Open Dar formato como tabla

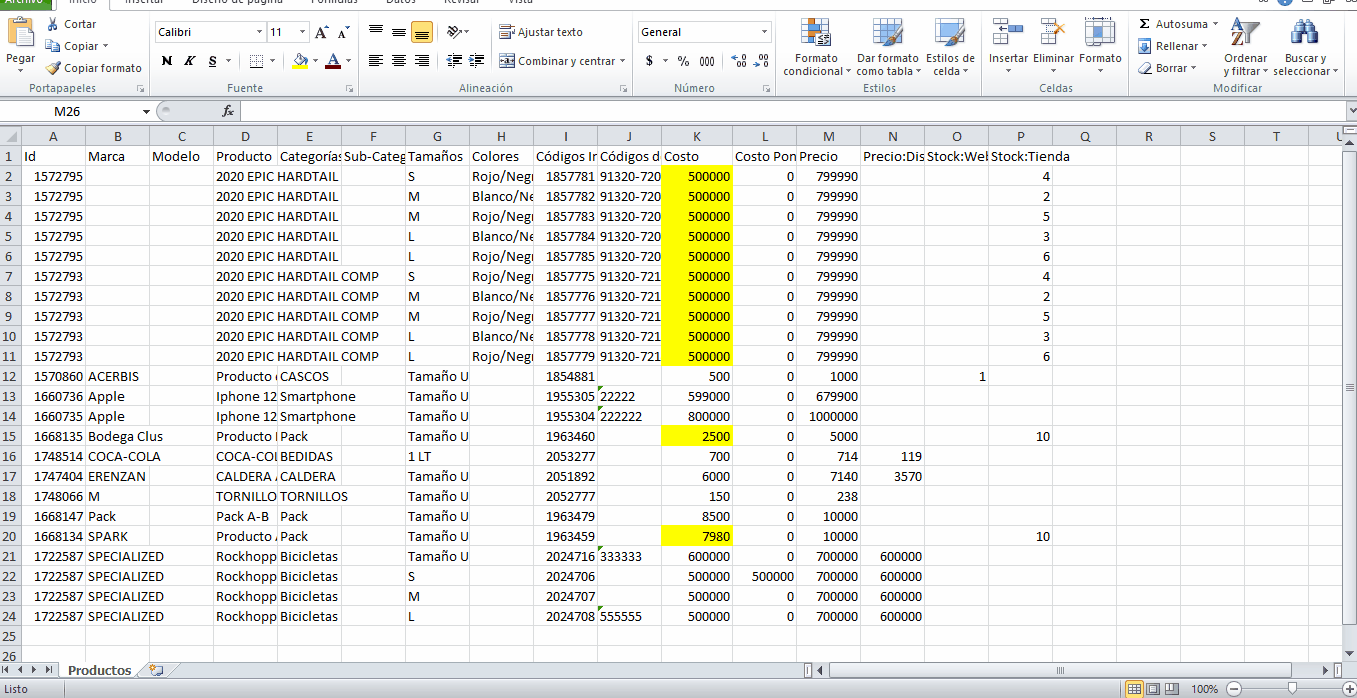(887, 48)
